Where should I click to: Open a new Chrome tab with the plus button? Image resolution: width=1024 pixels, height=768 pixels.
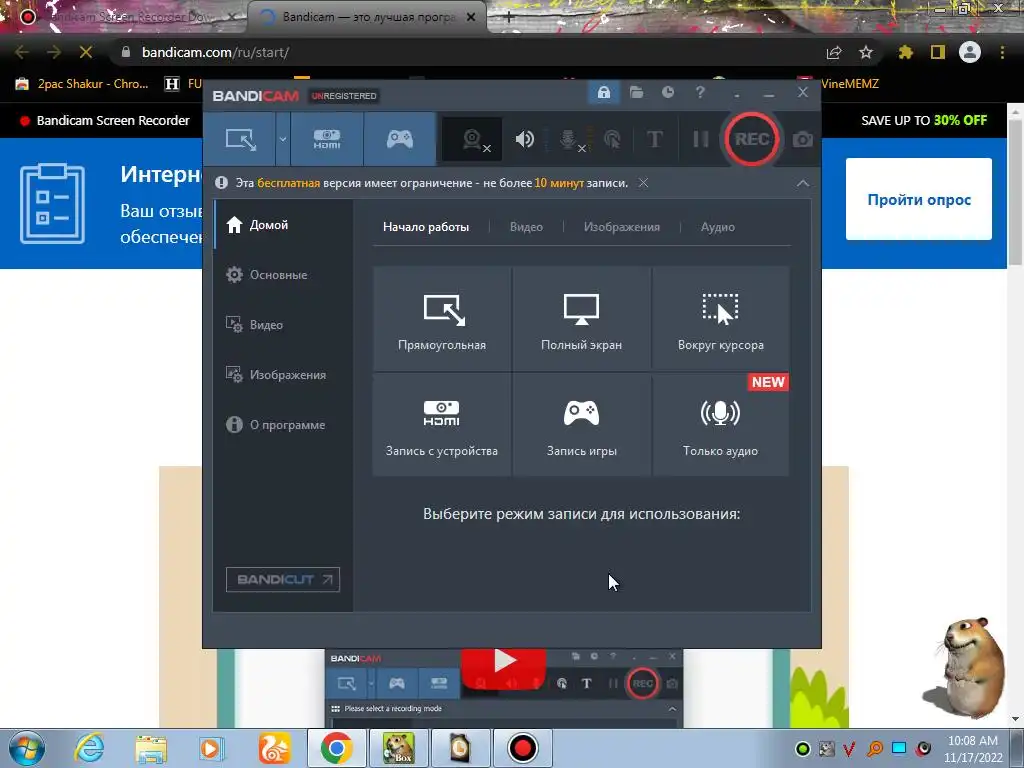[508, 18]
